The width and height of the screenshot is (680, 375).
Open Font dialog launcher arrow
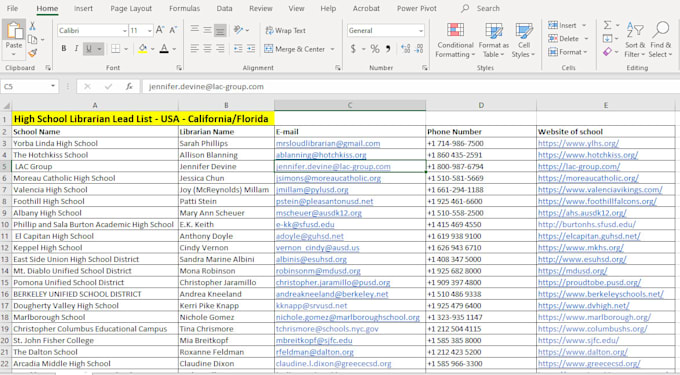pos(179,68)
